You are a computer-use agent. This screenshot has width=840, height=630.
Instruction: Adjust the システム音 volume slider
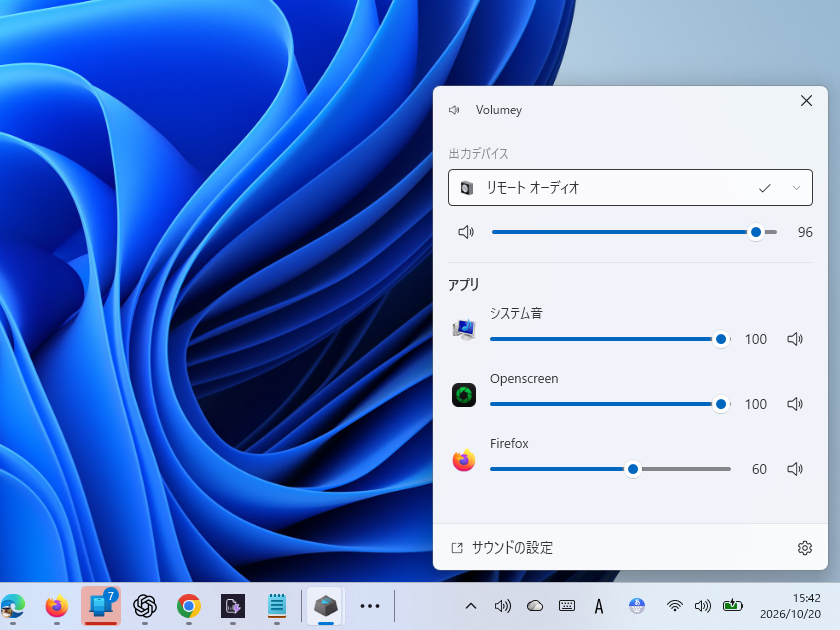point(610,339)
